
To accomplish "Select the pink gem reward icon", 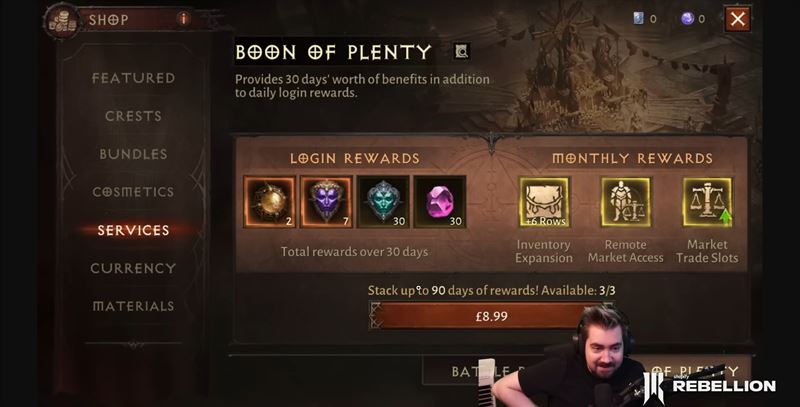I will [x=440, y=201].
